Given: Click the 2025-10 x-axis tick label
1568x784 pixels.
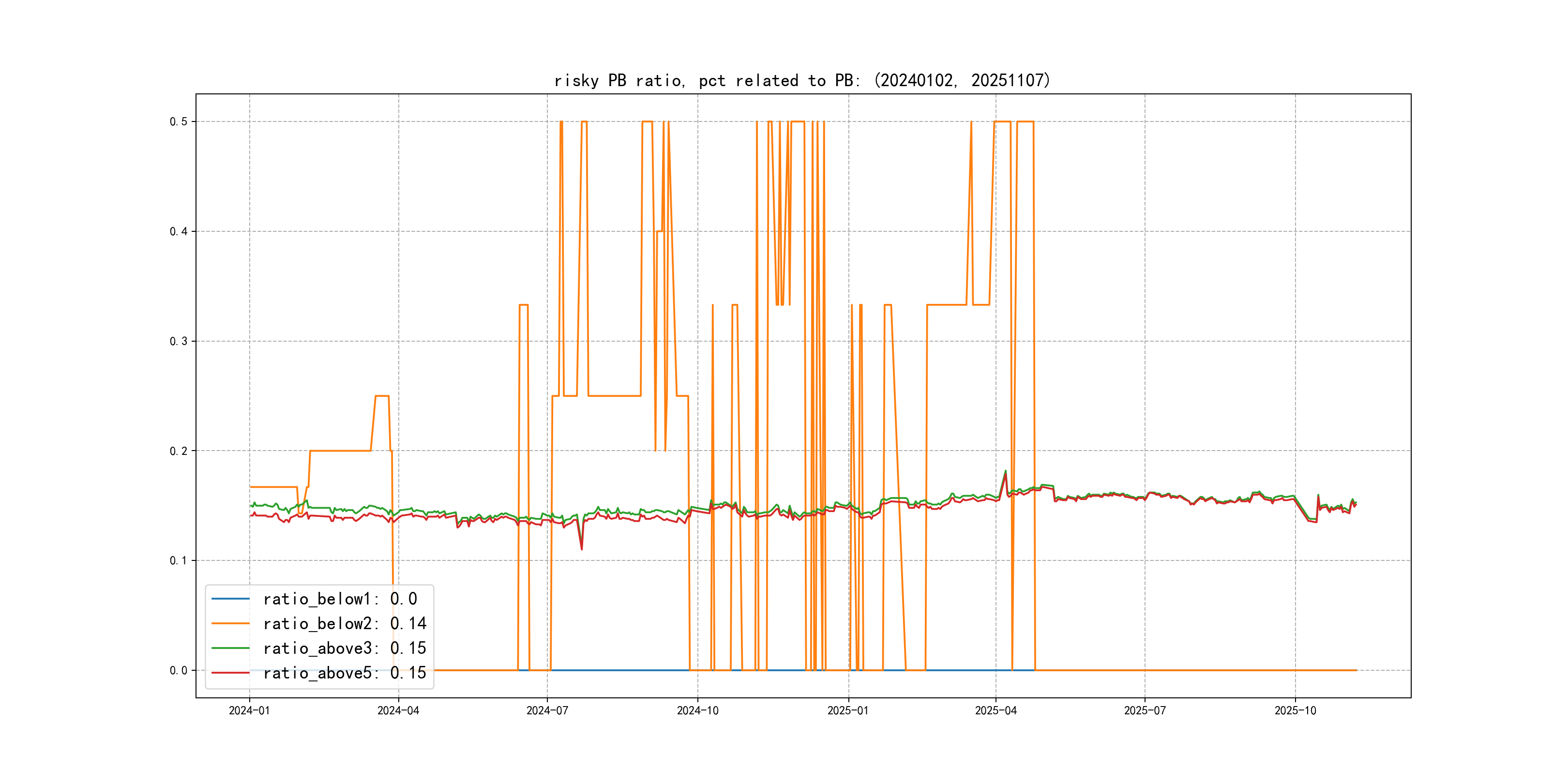Looking at the screenshot, I should pos(1296,710).
